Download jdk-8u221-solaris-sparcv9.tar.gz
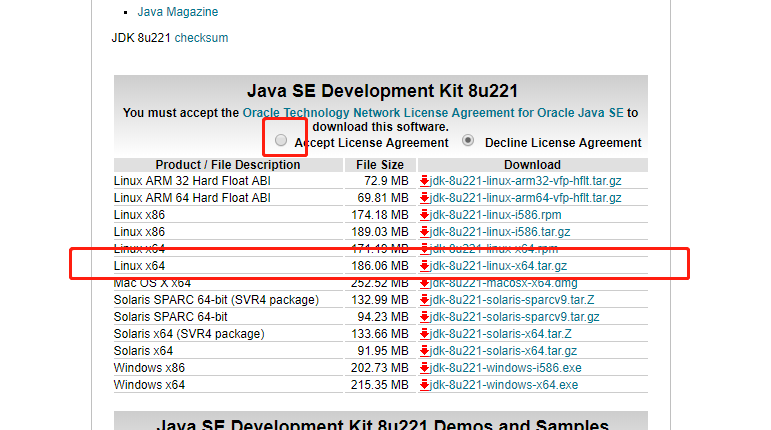Viewport: 771px width, 430px height. pyautogui.click(x=514, y=317)
